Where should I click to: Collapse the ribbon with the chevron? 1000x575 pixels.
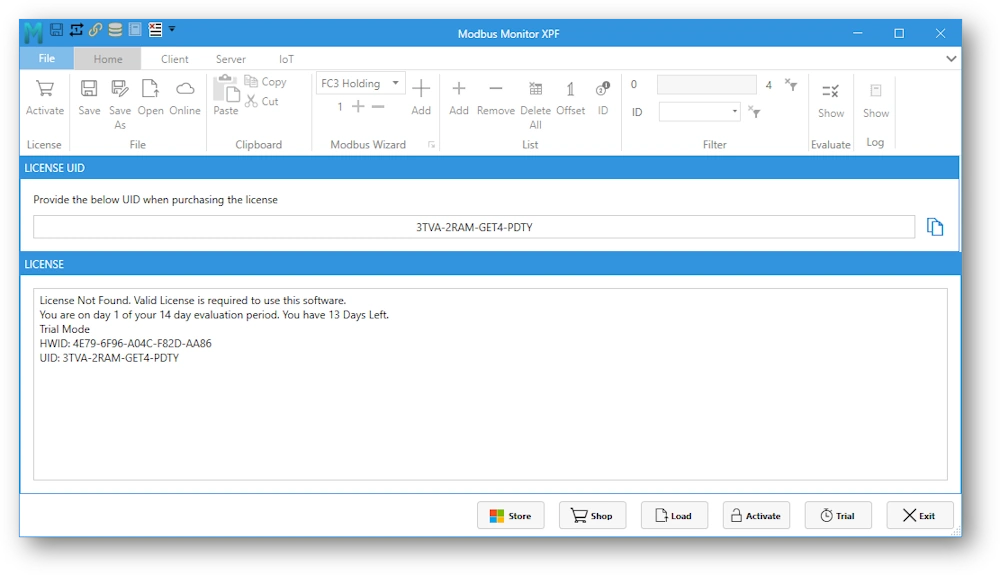point(951,59)
